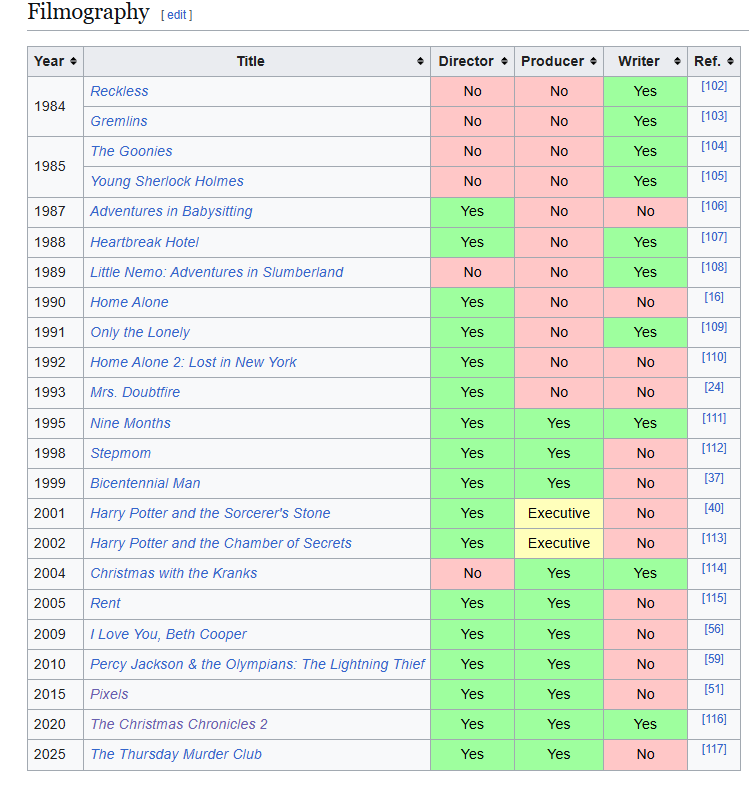Viewport: 749px width, 785px height.
Task: Open the Mrs. Doubtfire link
Action: coord(135,392)
